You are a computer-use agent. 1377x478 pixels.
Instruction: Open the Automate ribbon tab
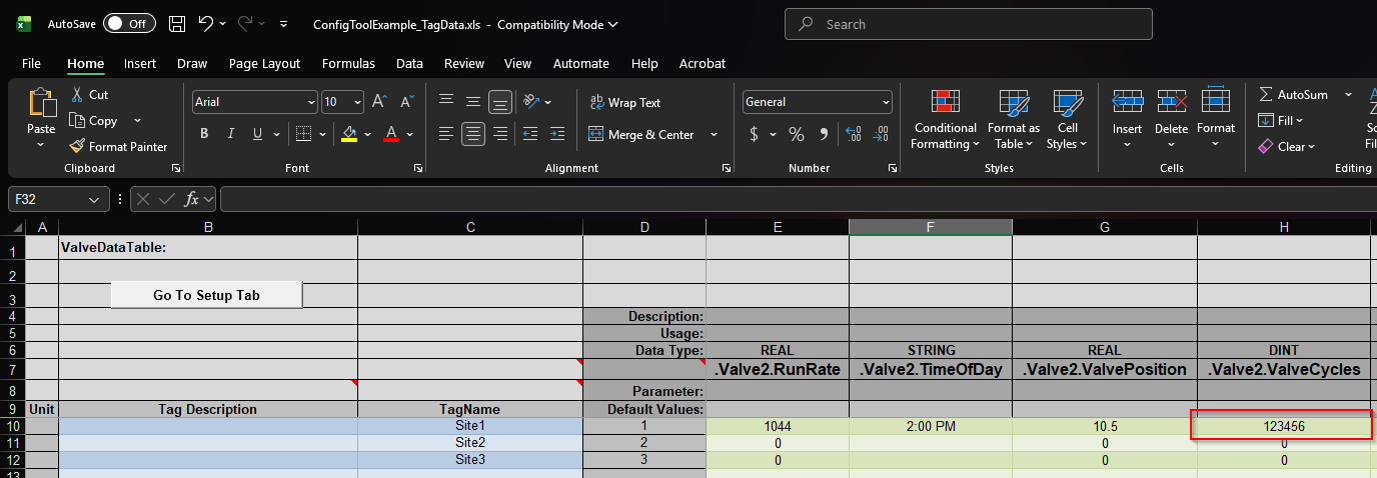581,63
